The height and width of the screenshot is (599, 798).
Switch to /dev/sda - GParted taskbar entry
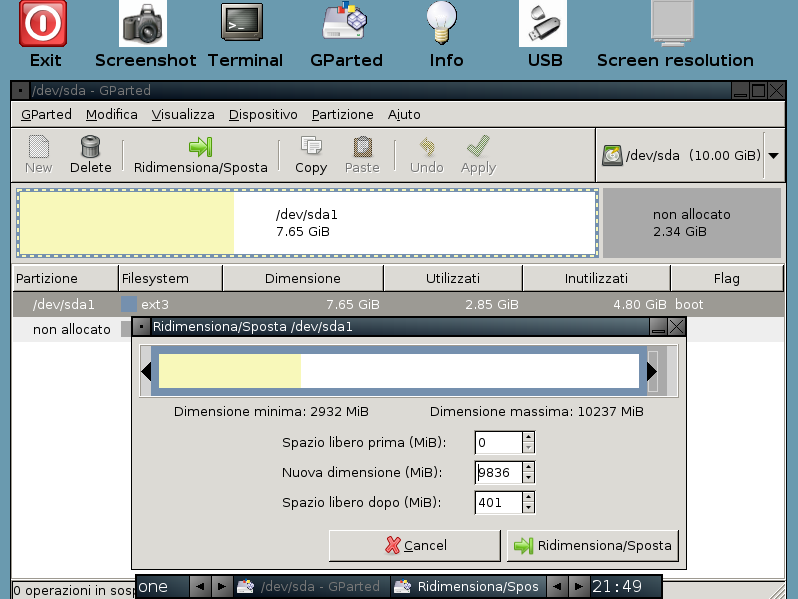[311, 586]
